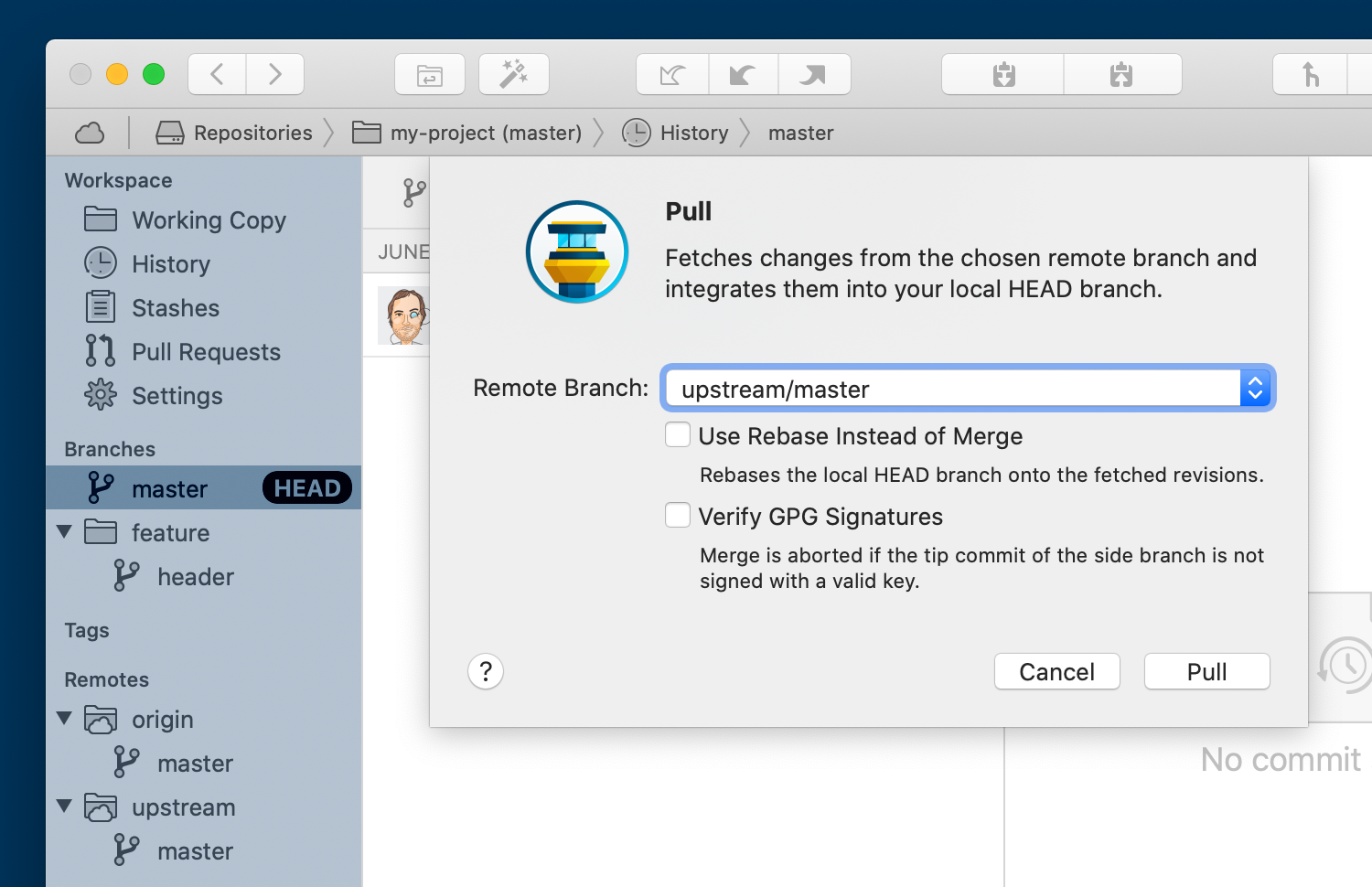Collapse the upstream remote
The width and height of the screenshot is (1372, 887).
pyautogui.click(x=64, y=807)
